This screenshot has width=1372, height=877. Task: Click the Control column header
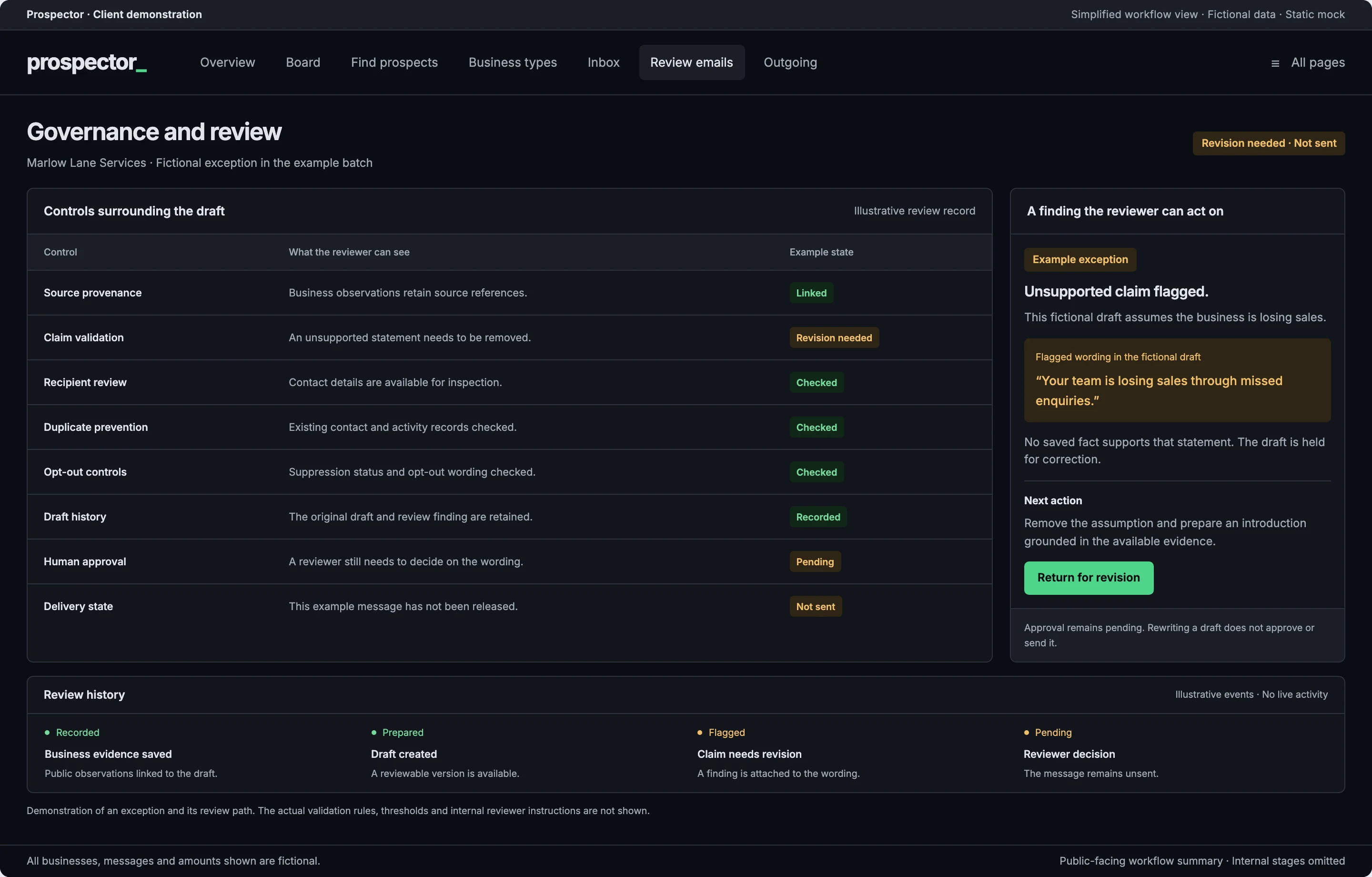[61, 252]
